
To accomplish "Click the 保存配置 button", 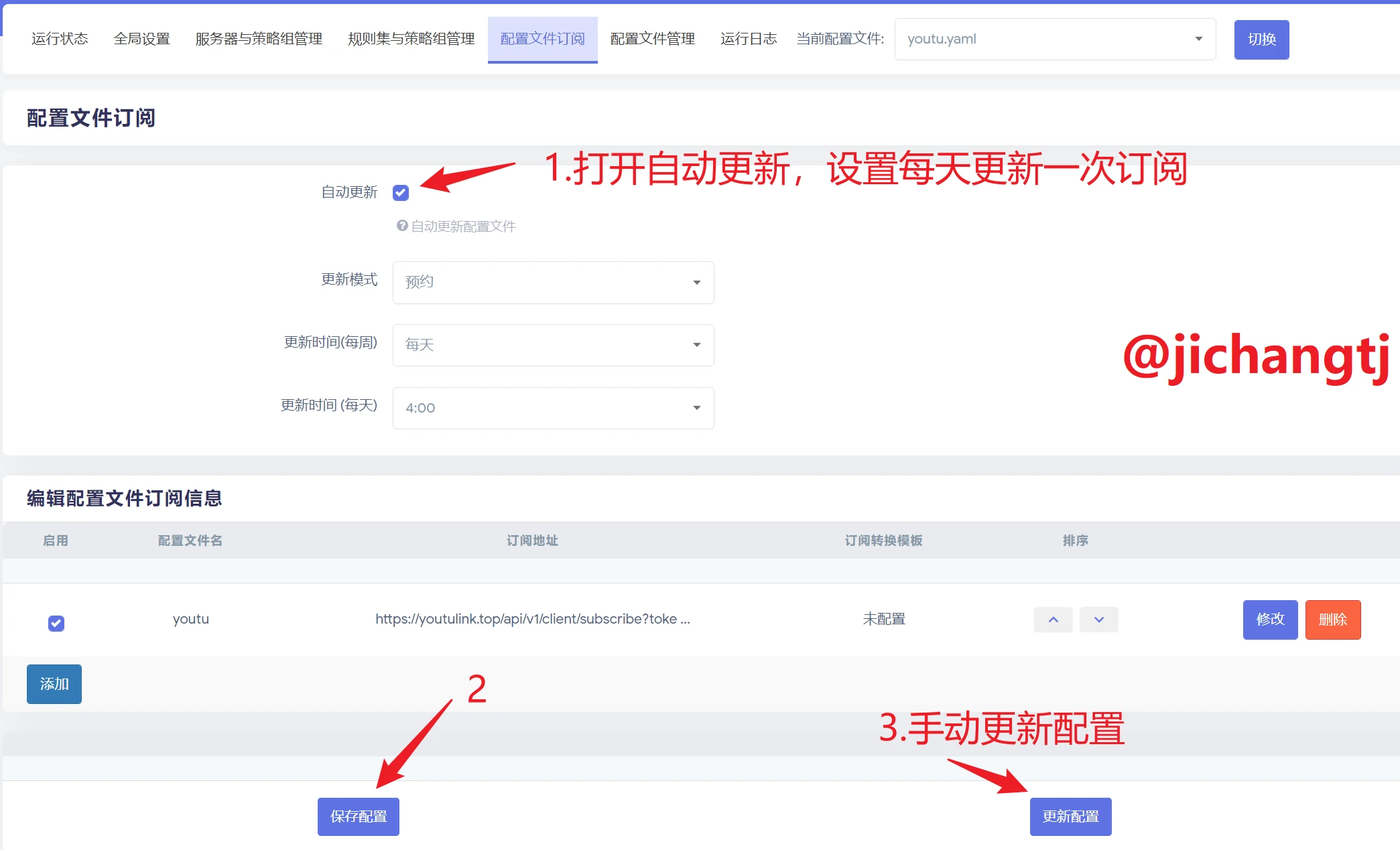I will pyautogui.click(x=359, y=817).
